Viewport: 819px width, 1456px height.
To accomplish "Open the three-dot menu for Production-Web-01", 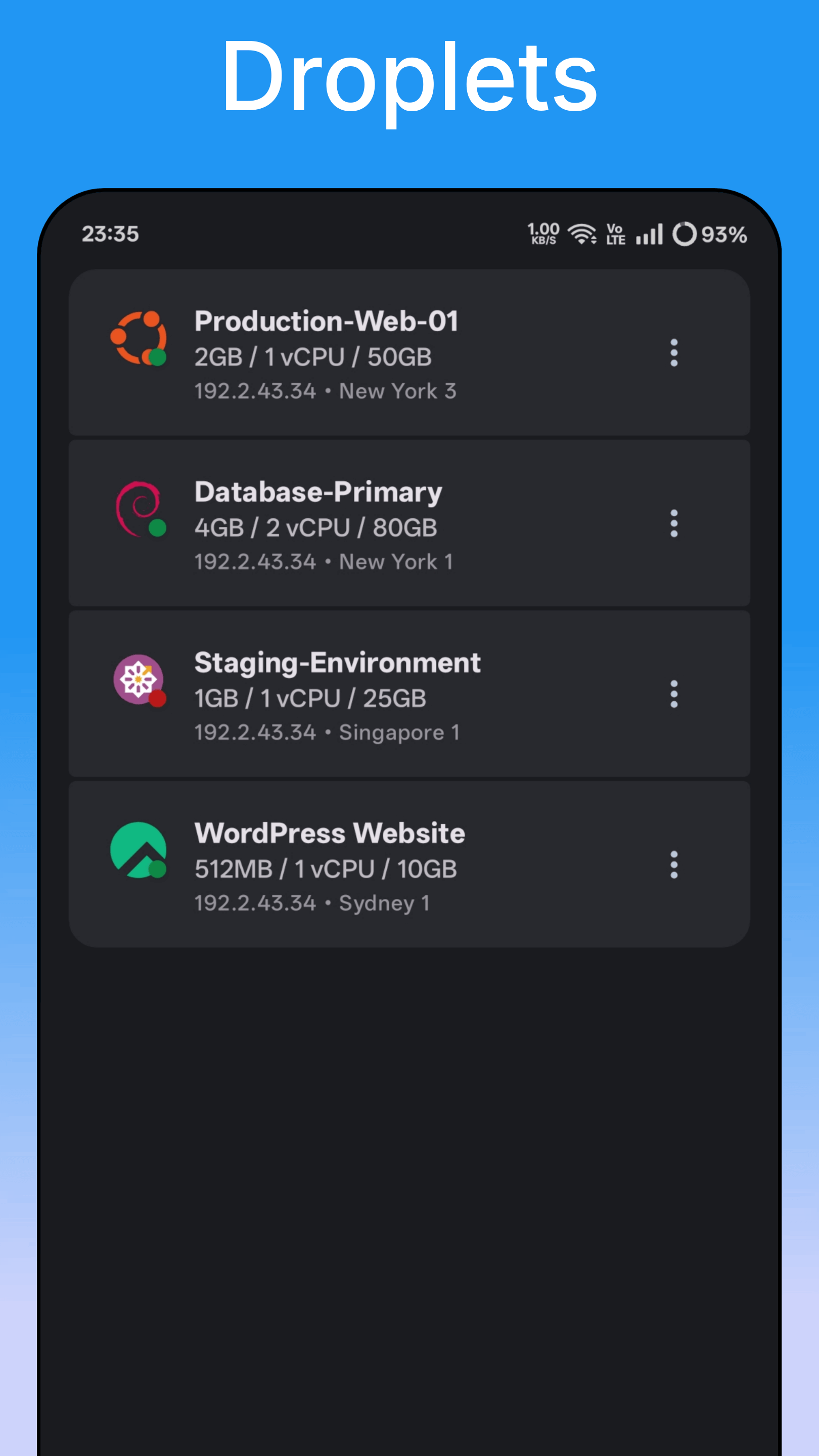I will coord(674,353).
